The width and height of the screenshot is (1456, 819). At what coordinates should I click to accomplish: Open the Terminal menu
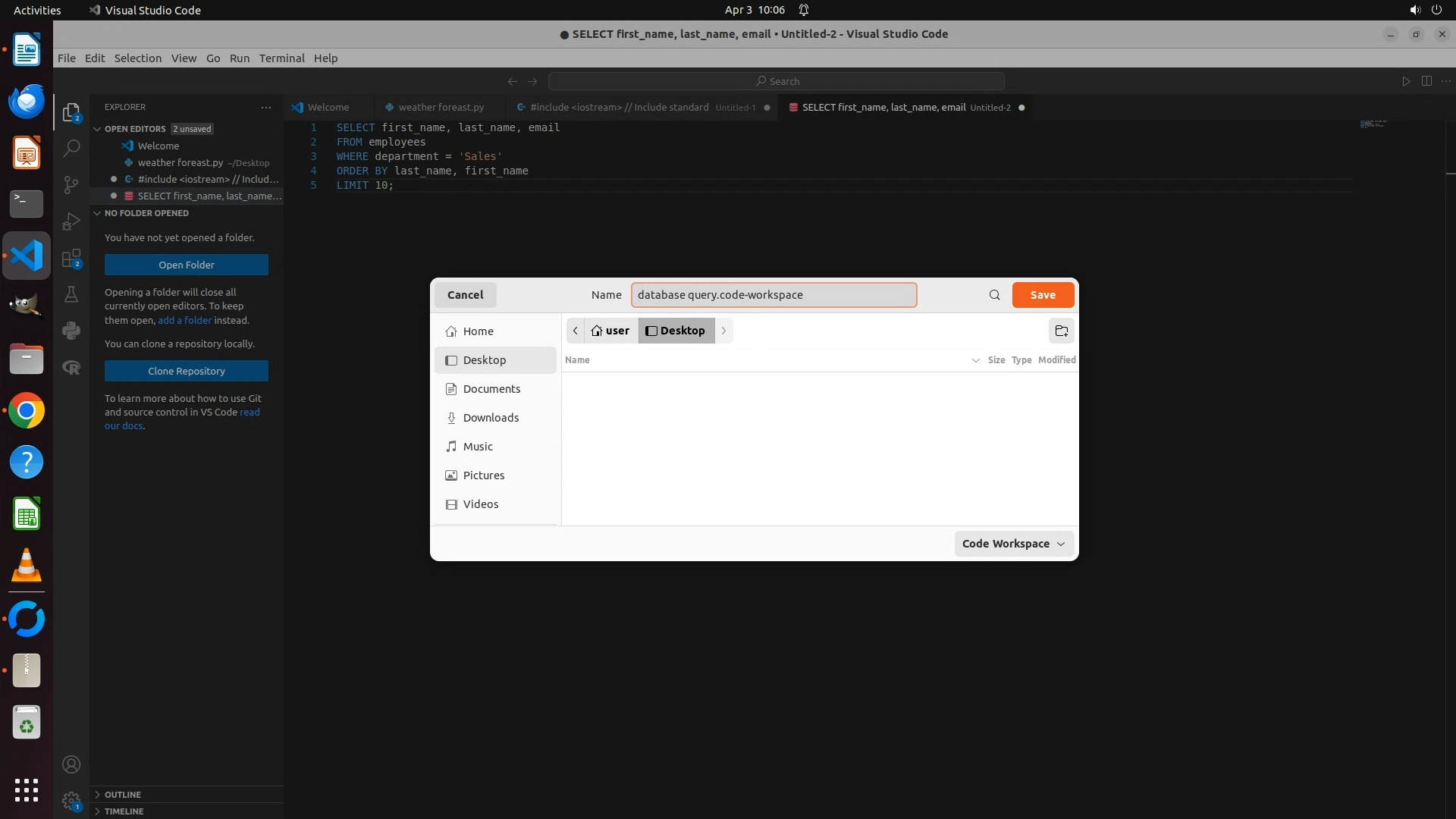(281, 58)
